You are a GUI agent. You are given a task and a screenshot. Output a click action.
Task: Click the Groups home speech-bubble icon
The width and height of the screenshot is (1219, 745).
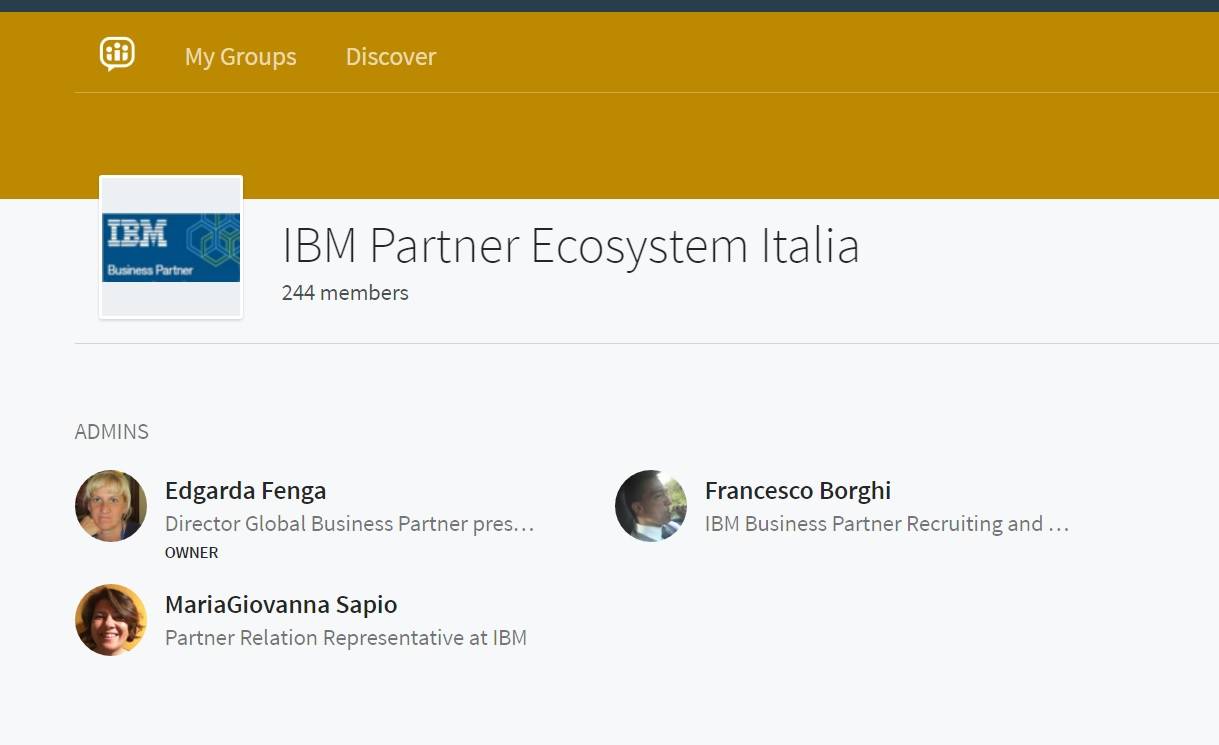pyautogui.click(x=117, y=54)
